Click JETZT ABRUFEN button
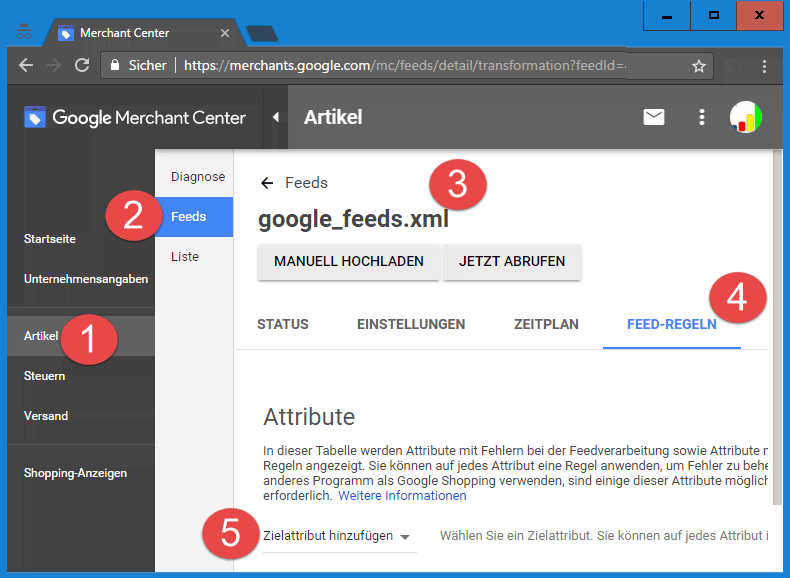The width and height of the screenshot is (790, 578). coord(512,262)
